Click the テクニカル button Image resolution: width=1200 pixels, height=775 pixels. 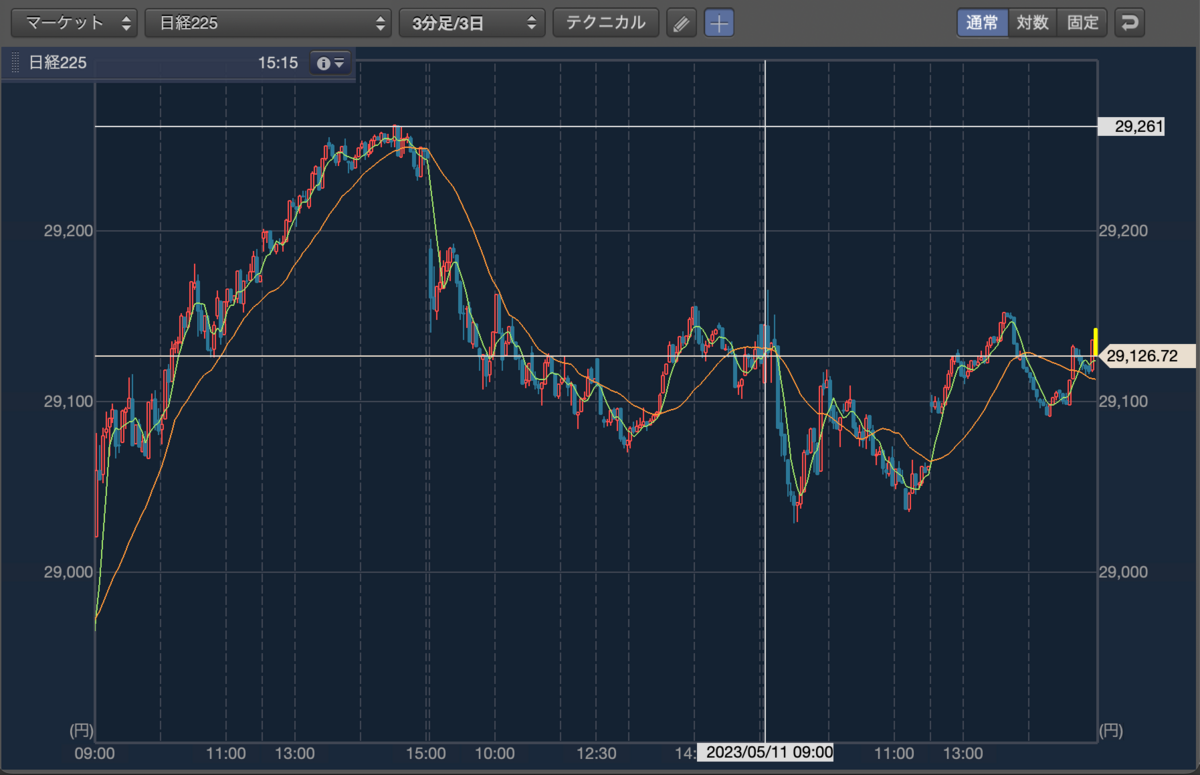(x=606, y=23)
